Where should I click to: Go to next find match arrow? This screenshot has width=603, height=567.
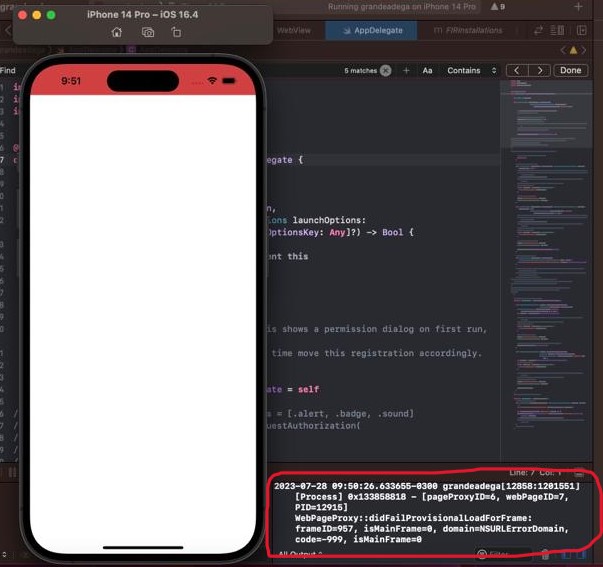coord(540,71)
